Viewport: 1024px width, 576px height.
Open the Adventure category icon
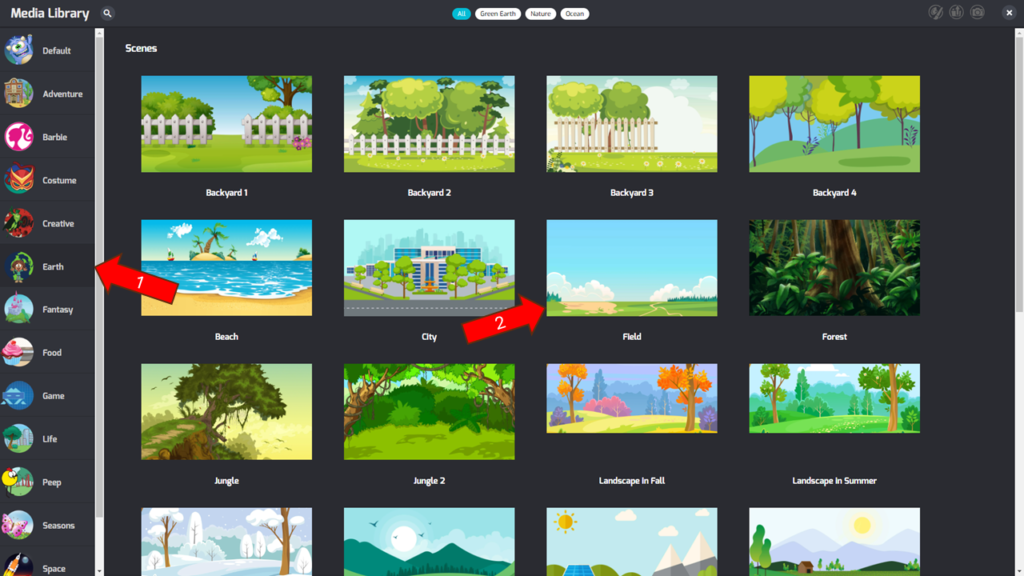point(19,94)
